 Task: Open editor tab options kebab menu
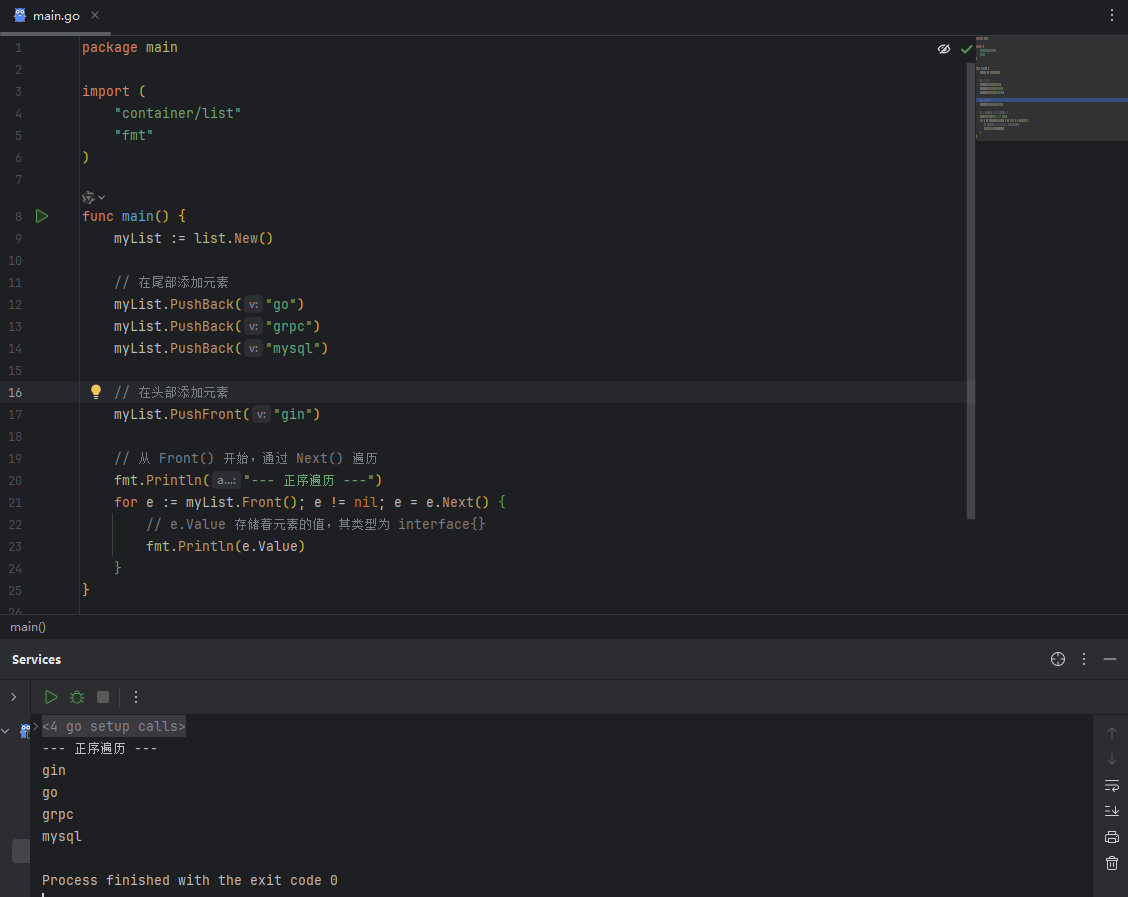pyautogui.click(x=1111, y=15)
